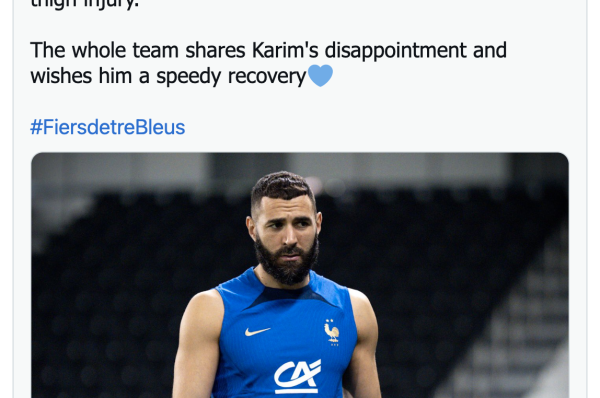The image size is (600, 398).
Task: Click the dark collar of blue jersey
Action: (287, 293)
